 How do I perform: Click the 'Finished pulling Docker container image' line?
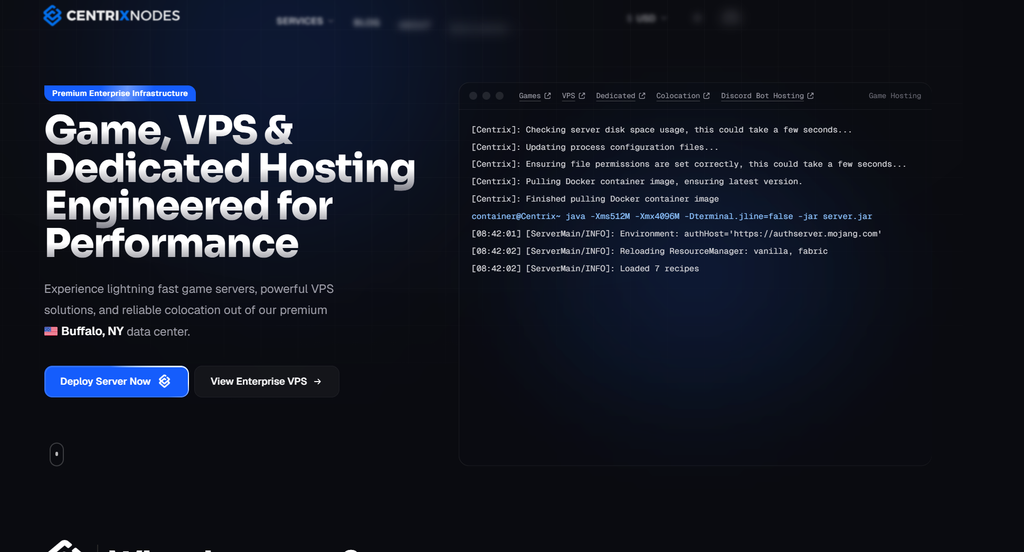coord(595,199)
